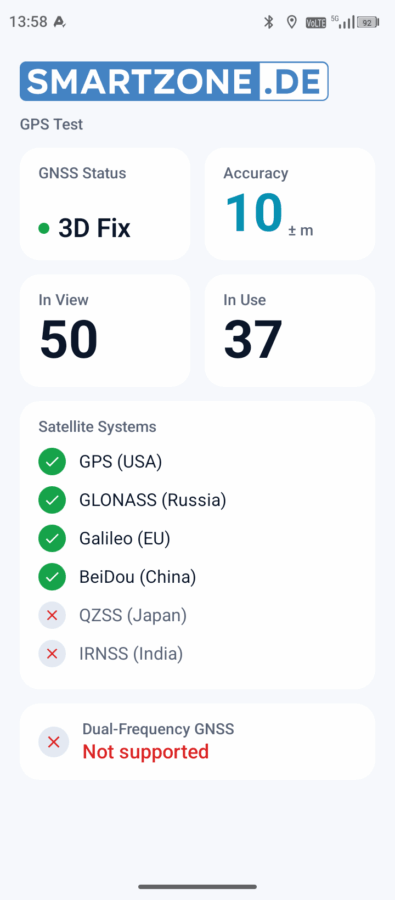Open the Accuracy 10 m card
395x900 pixels.
click(290, 204)
